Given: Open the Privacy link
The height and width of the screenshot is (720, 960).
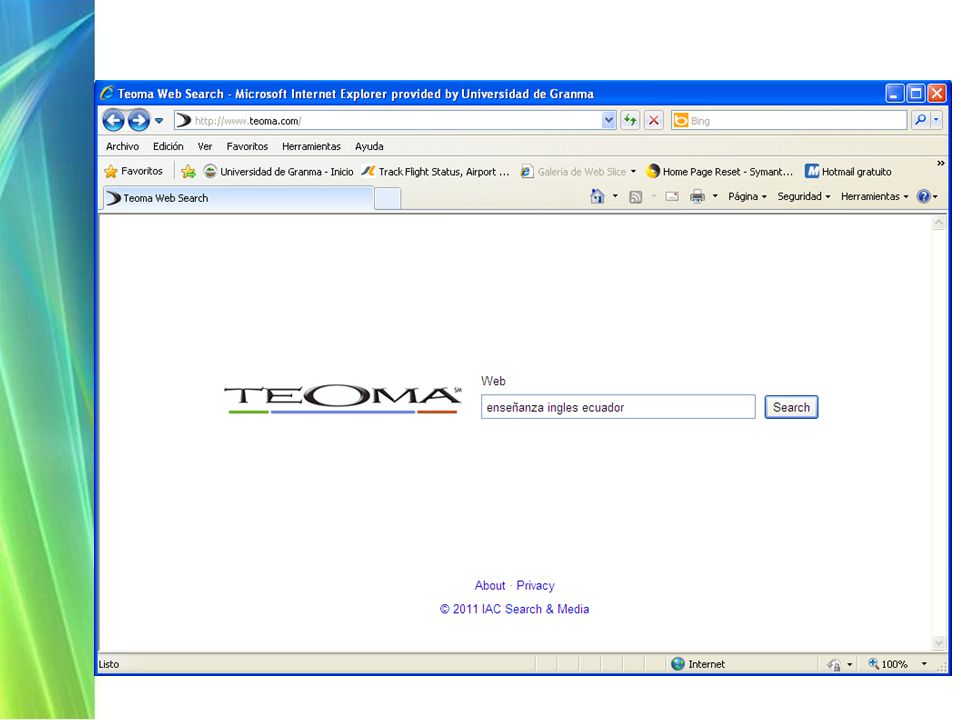Looking at the screenshot, I should tap(535, 585).
